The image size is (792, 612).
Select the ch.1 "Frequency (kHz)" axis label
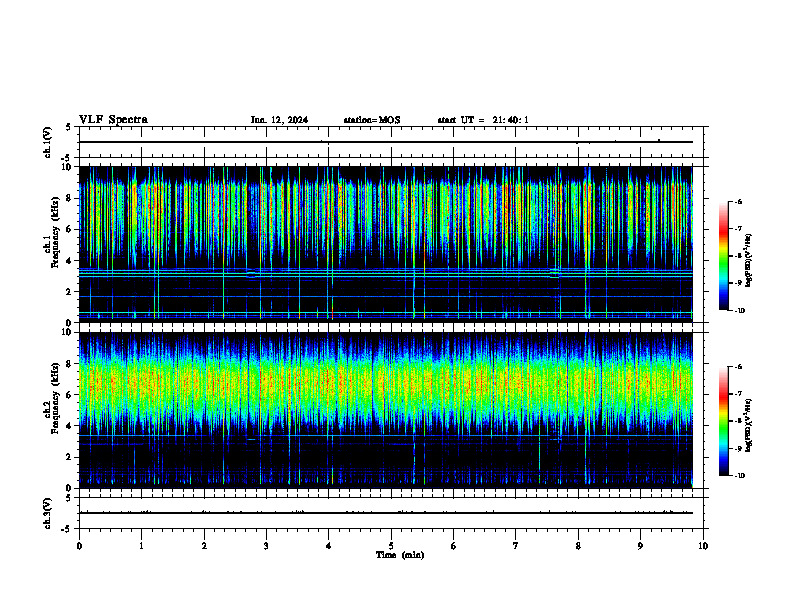[x=55, y=232]
